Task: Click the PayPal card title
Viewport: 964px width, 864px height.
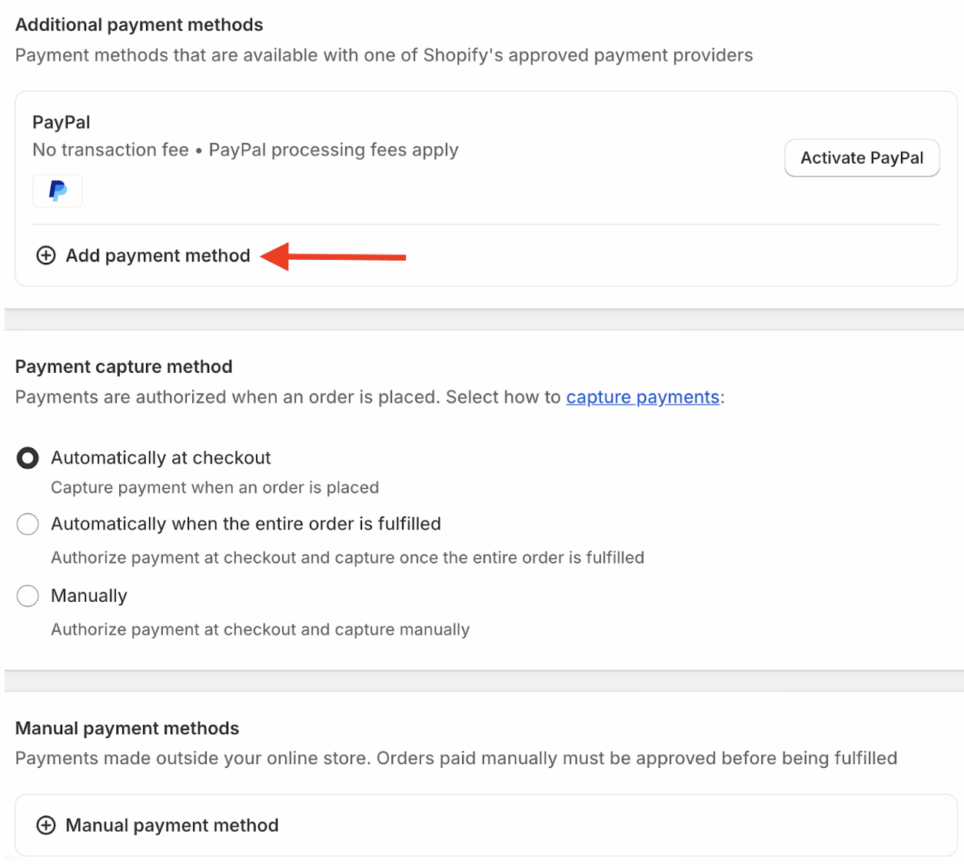Action: coord(60,121)
